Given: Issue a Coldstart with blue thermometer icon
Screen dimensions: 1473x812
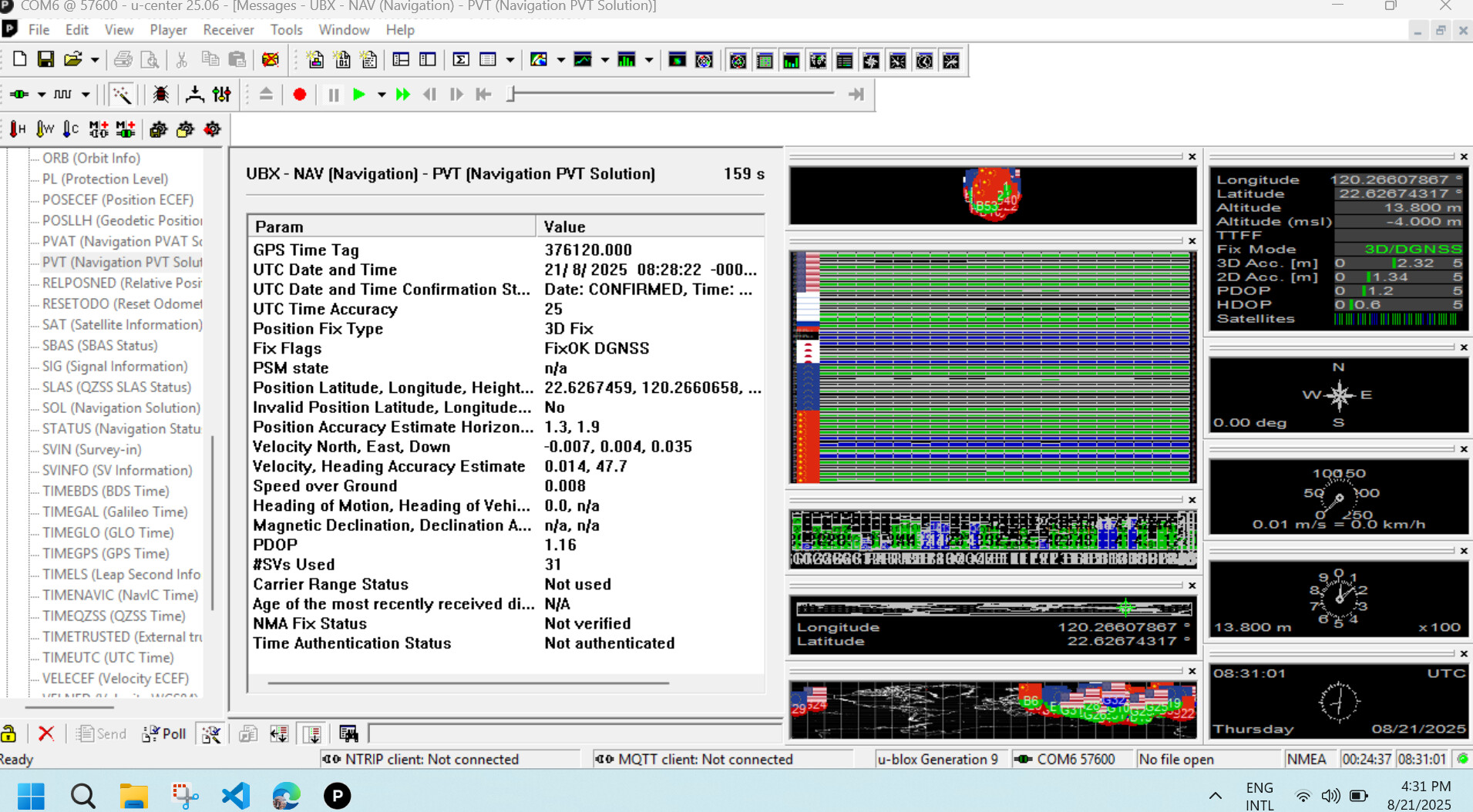Looking at the screenshot, I should [71, 129].
